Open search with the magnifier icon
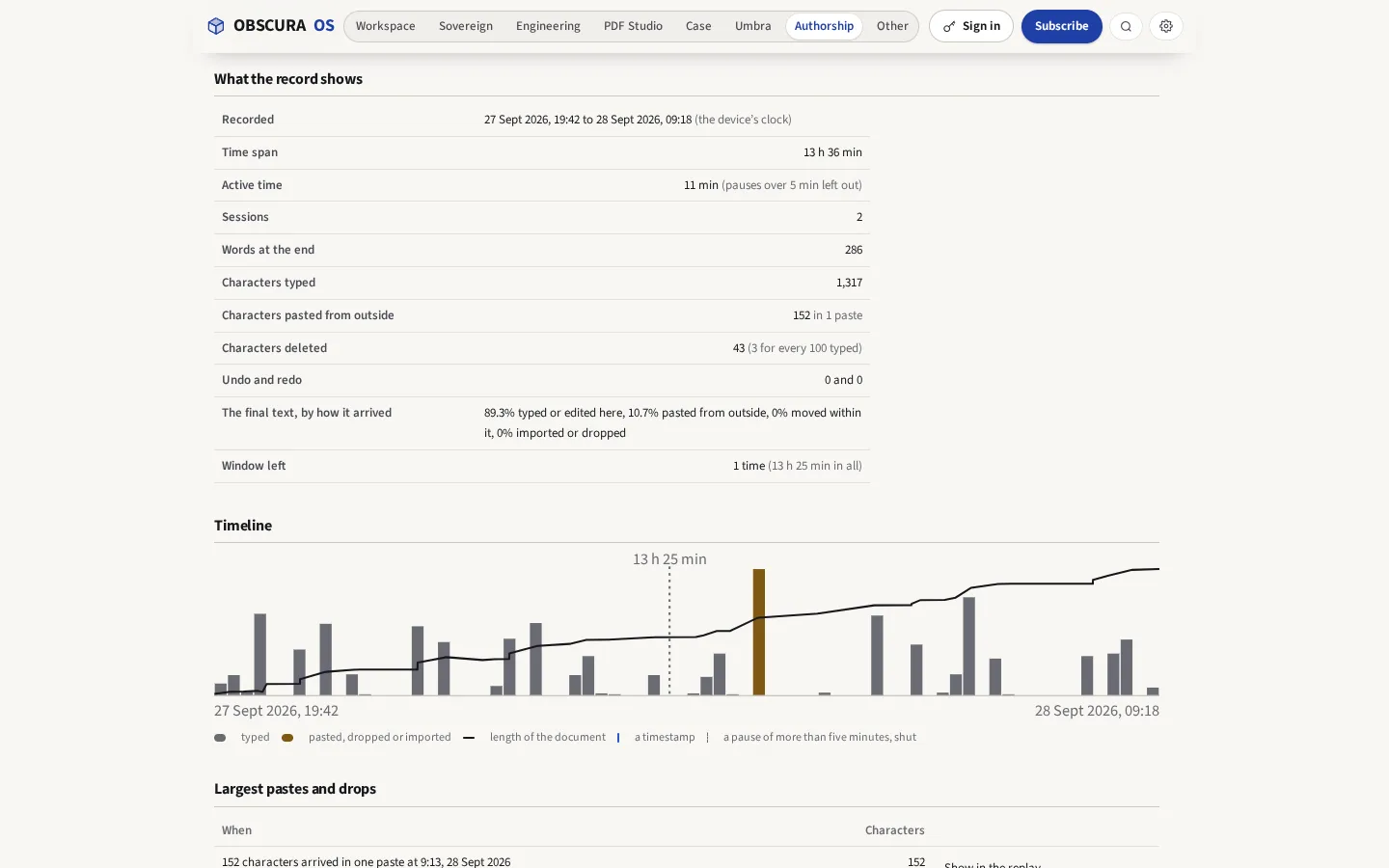The height and width of the screenshot is (868, 1389). pyautogui.click(x=1126, y=26)
